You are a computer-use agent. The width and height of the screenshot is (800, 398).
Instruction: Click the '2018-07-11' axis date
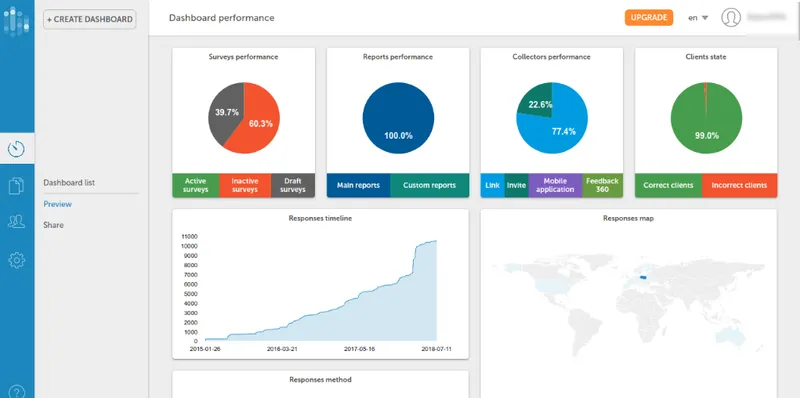[x=437, y=349]
